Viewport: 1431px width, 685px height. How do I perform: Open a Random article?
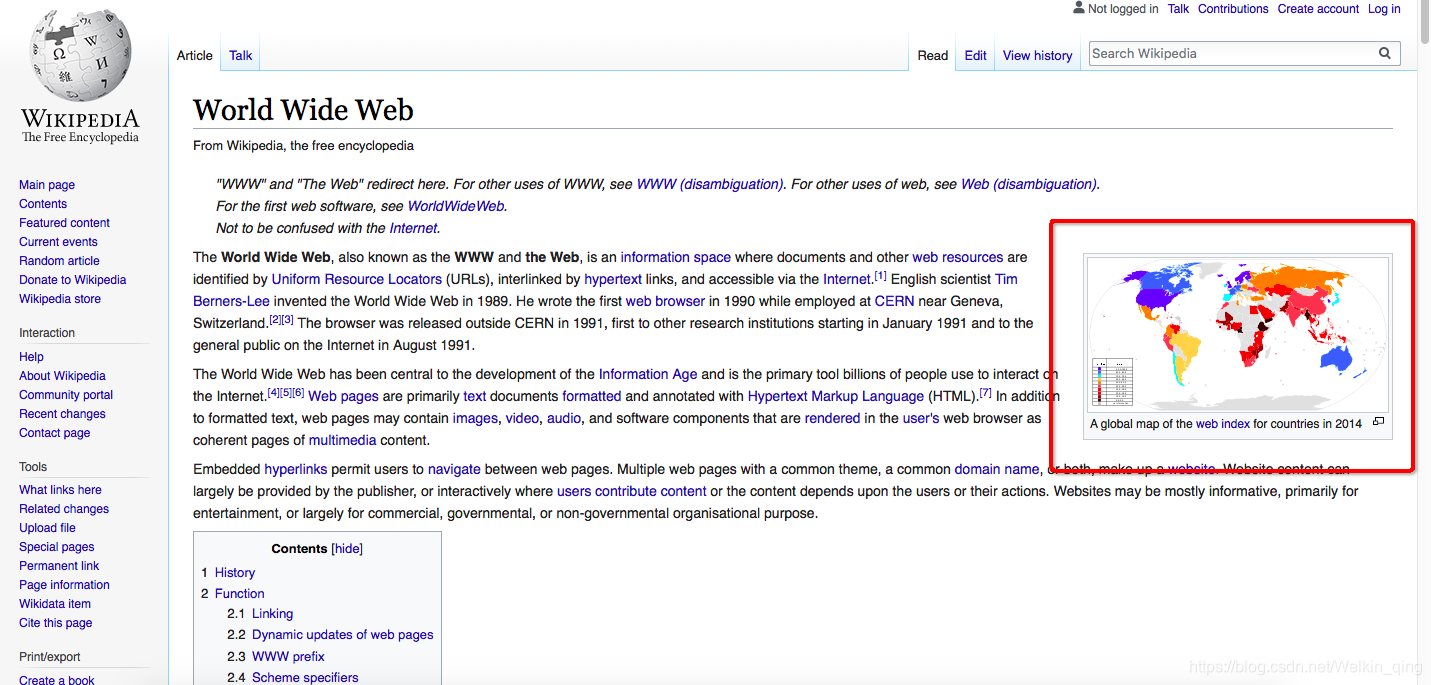pos(59,261)
